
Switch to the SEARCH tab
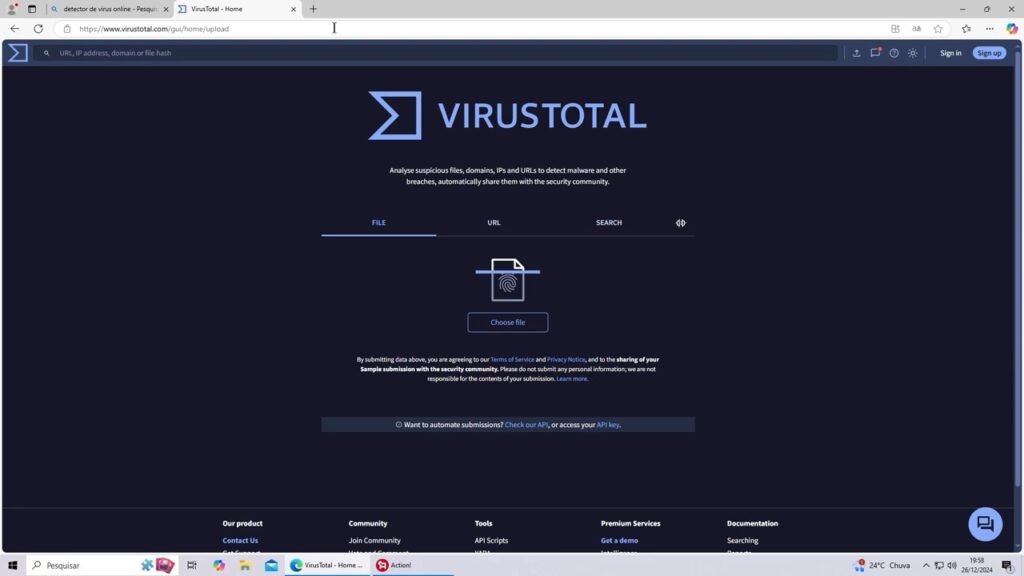coord(609,223)
